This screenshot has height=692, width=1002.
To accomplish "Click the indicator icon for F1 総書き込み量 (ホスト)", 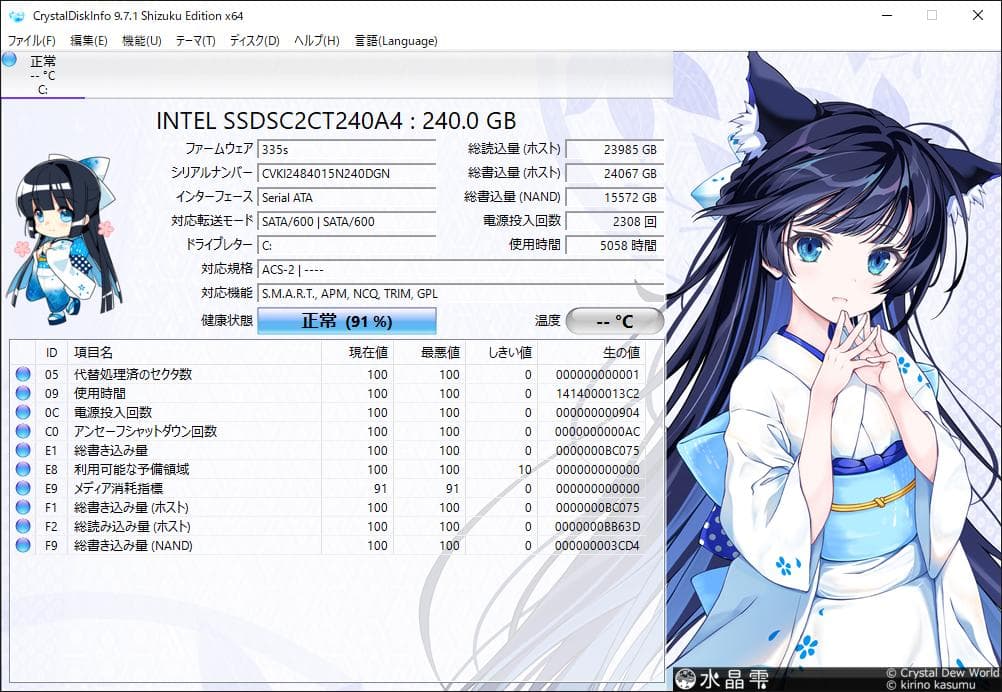I will pyautogui.click(x=22, y=507).
